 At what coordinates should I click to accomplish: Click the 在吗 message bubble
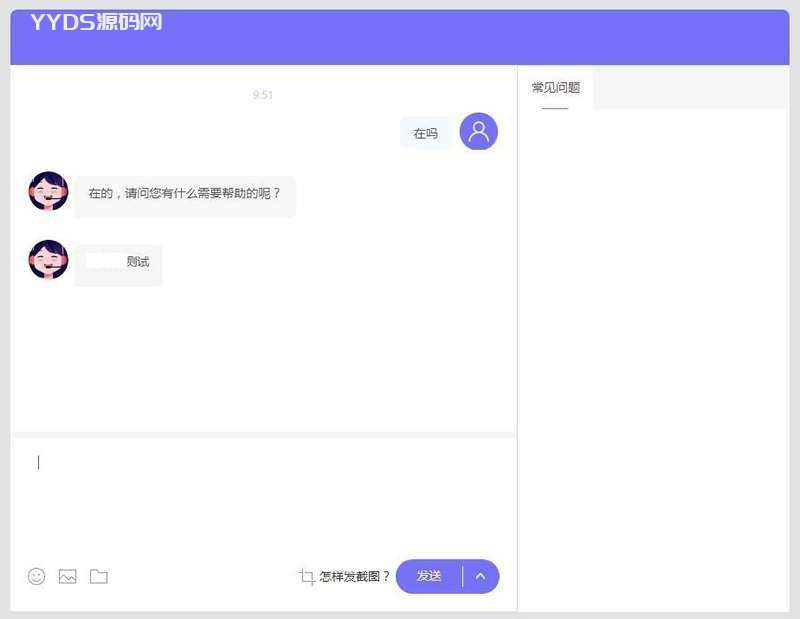coord(425,133)
